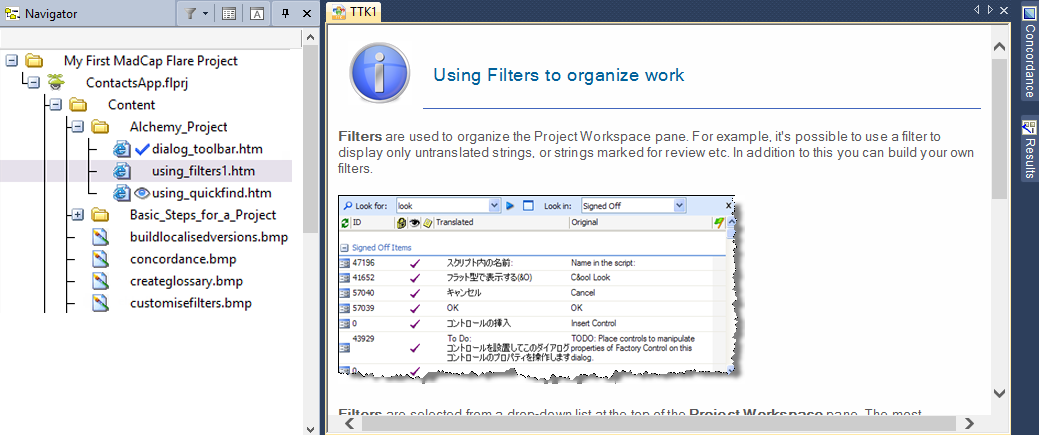Select using_filters1.htm in the tree
Image resolution: width=1039 pixels, height=435 pixels.
click(x=203, y=171)
